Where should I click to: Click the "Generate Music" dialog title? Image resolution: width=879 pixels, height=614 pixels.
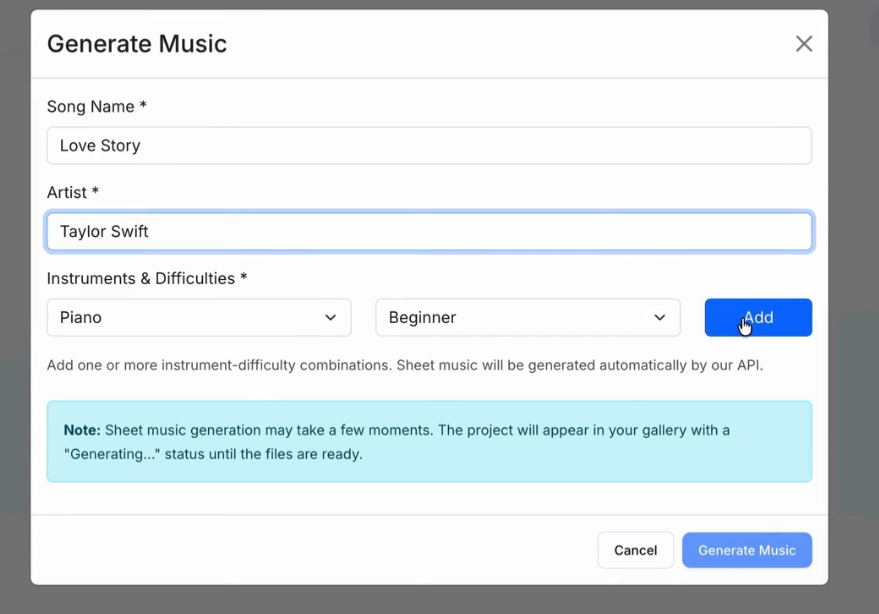(137, 44)
